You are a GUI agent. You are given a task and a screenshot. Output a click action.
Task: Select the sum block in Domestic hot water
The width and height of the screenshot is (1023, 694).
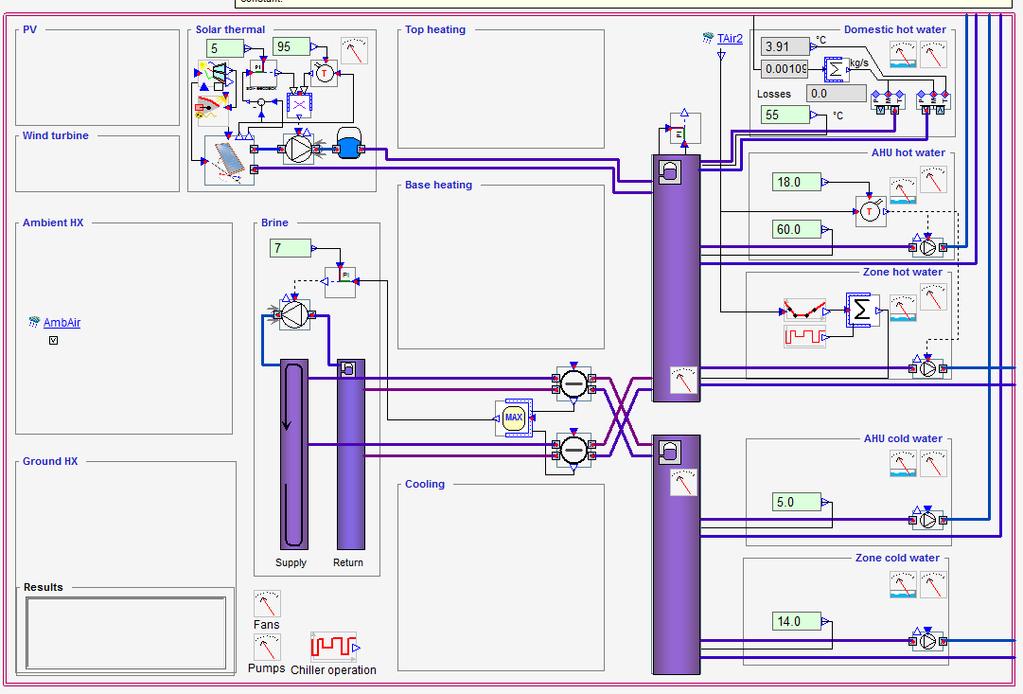(836, 69)
